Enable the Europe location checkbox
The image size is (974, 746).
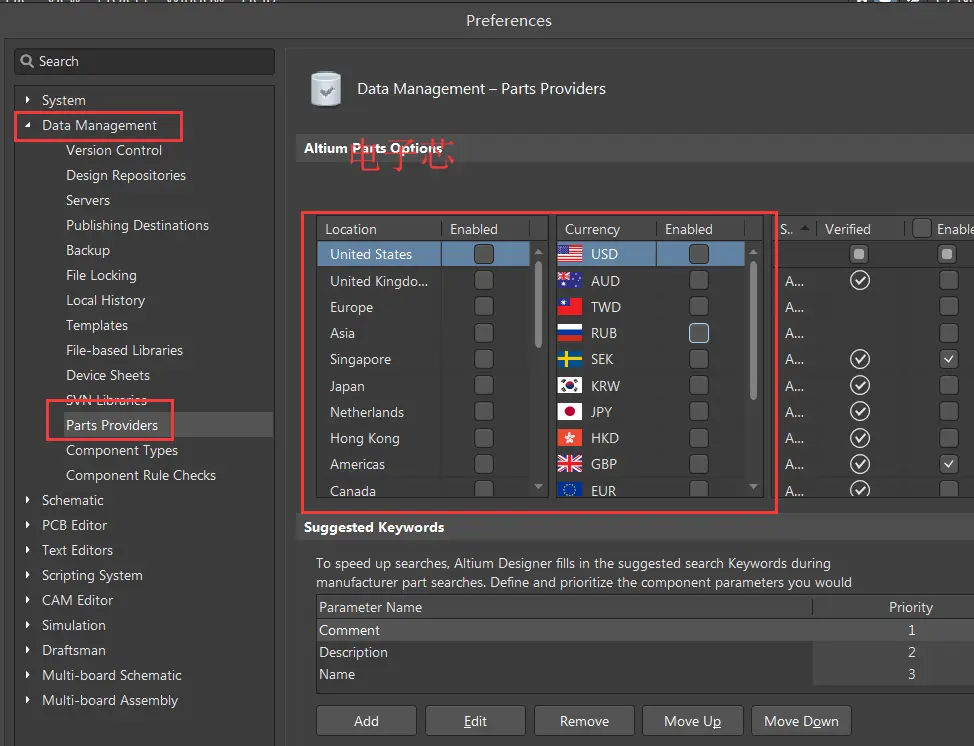click(484, 307)
